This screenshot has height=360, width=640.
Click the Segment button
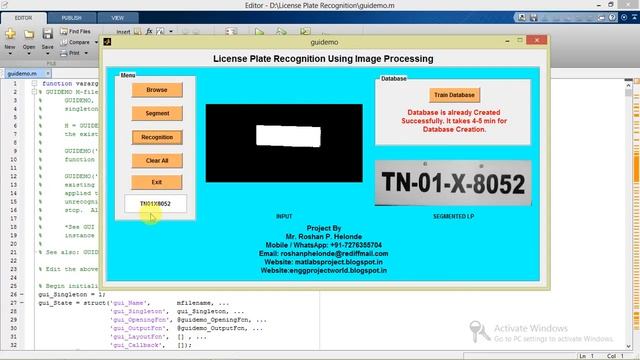pos(157,113)
